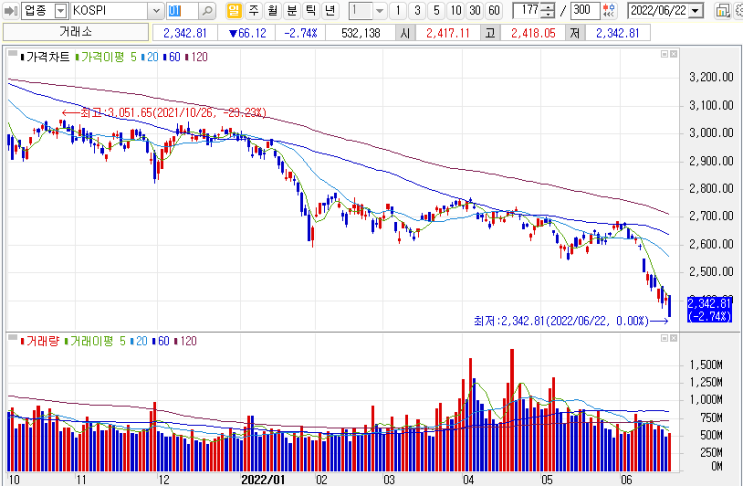The width and height of the screenshot is (743, 486).
Task: Click the 거래량 legend label
Action: pyautogui.click(x=42, y=341)
